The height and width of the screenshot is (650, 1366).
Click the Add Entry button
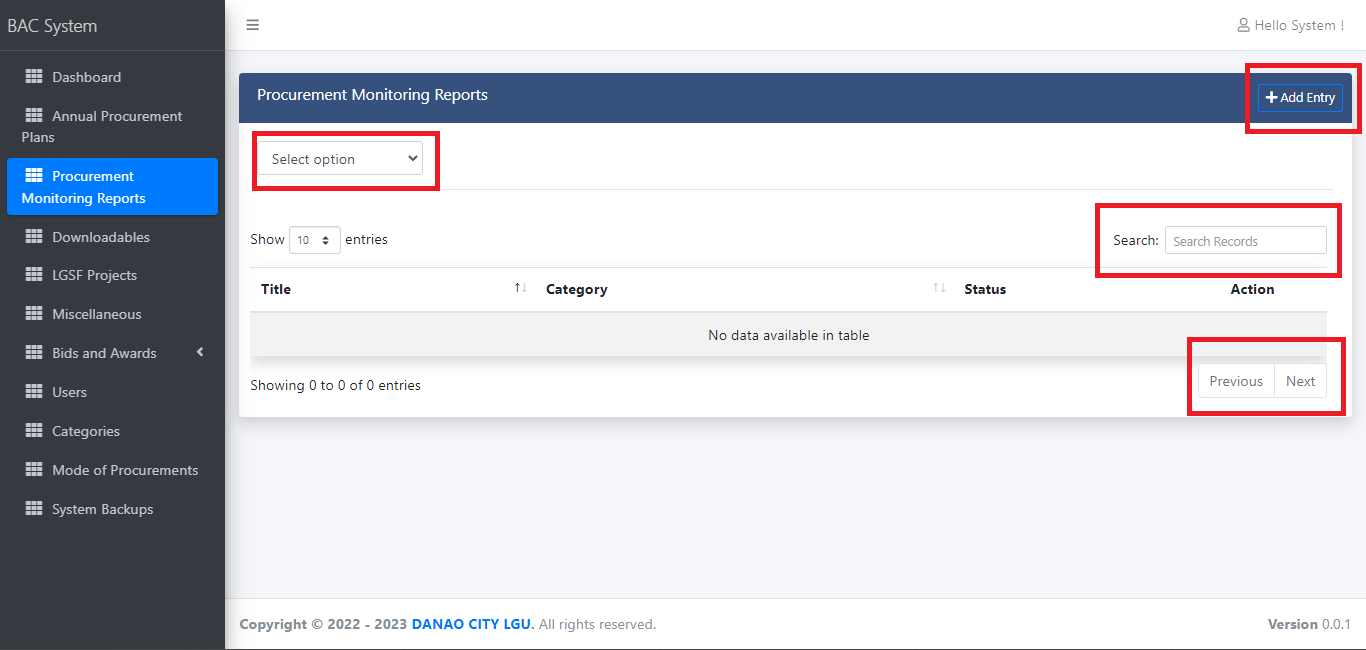1300,97
